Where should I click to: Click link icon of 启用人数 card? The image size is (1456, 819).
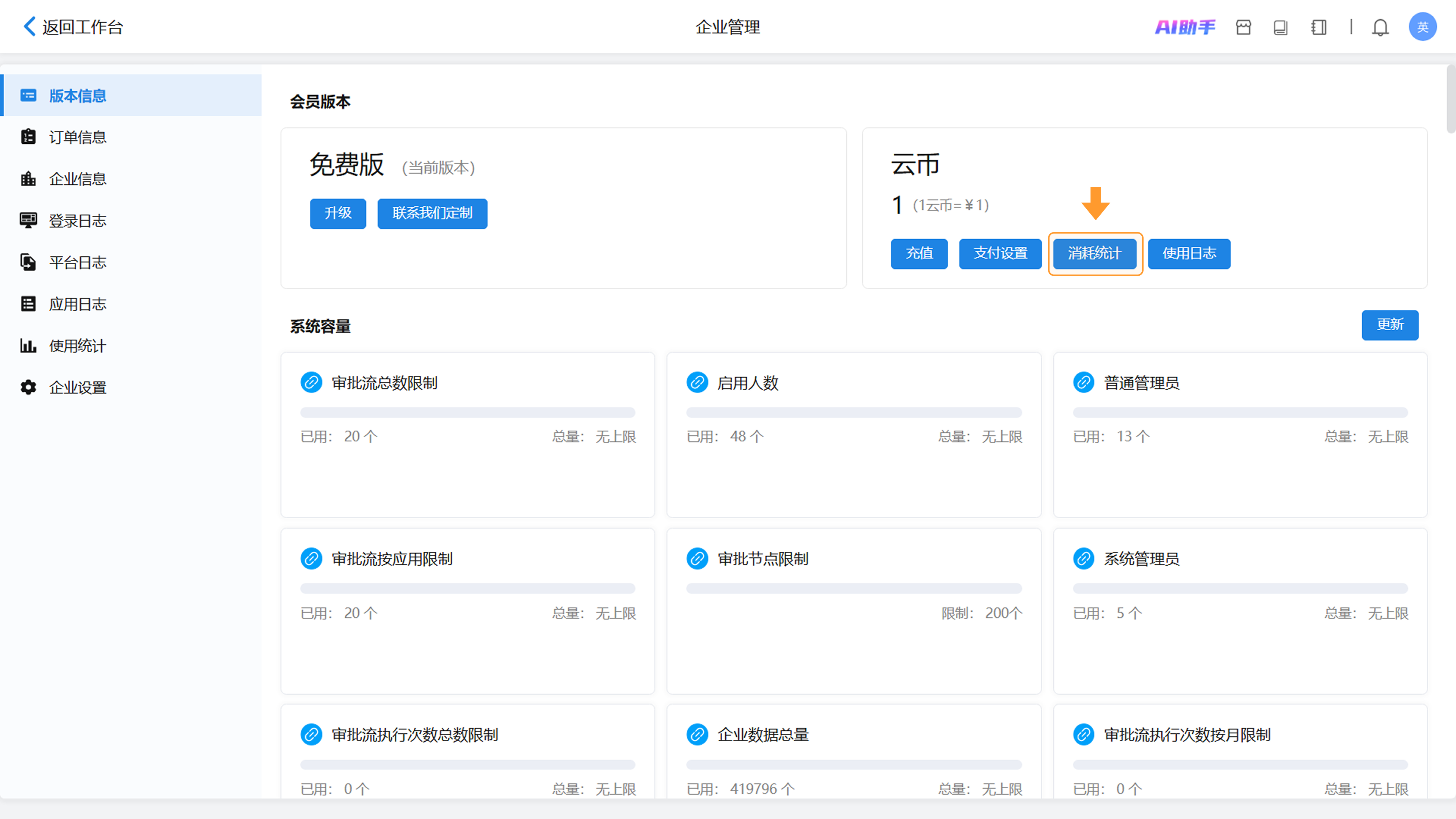pos(698,383)
